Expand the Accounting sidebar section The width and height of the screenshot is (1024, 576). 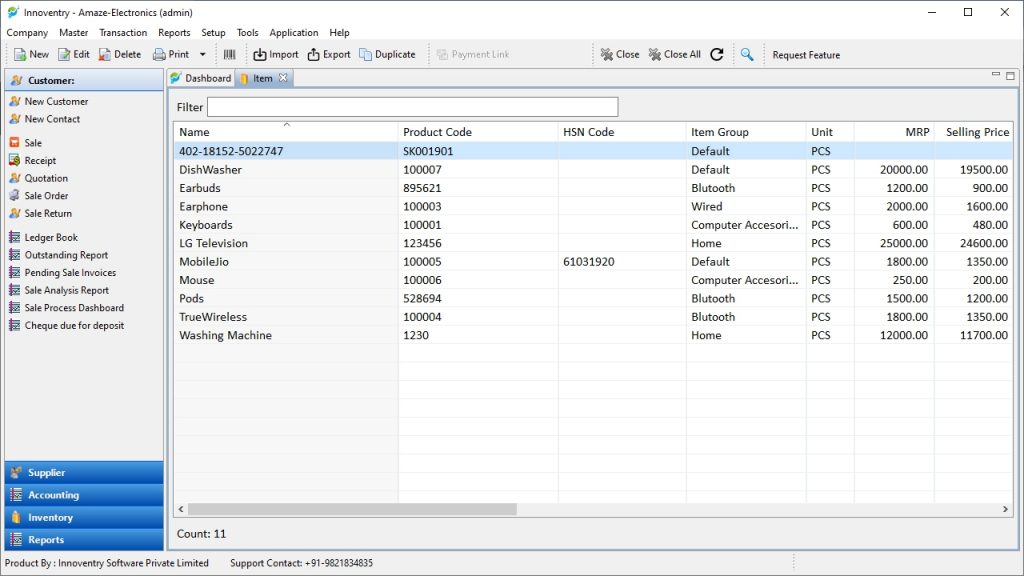(x=84, y=495)
